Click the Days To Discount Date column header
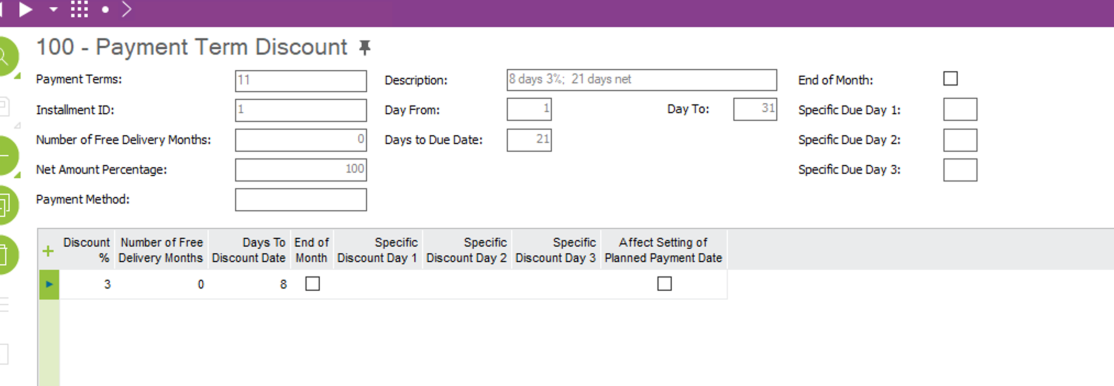This screenshot has height=386, width=1114. coord(249,250)
